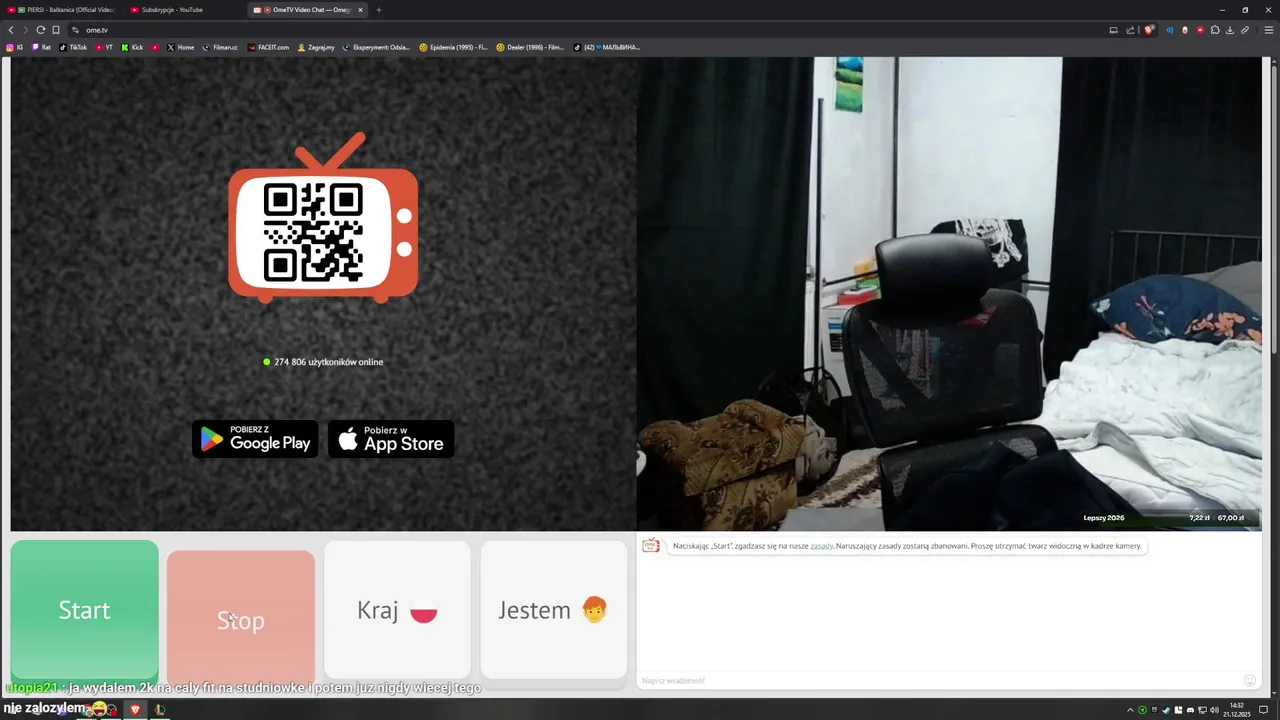Open the extensions puzzle menu
The height and width of the screenshot is (720, 1280).
click(1215, 30)
